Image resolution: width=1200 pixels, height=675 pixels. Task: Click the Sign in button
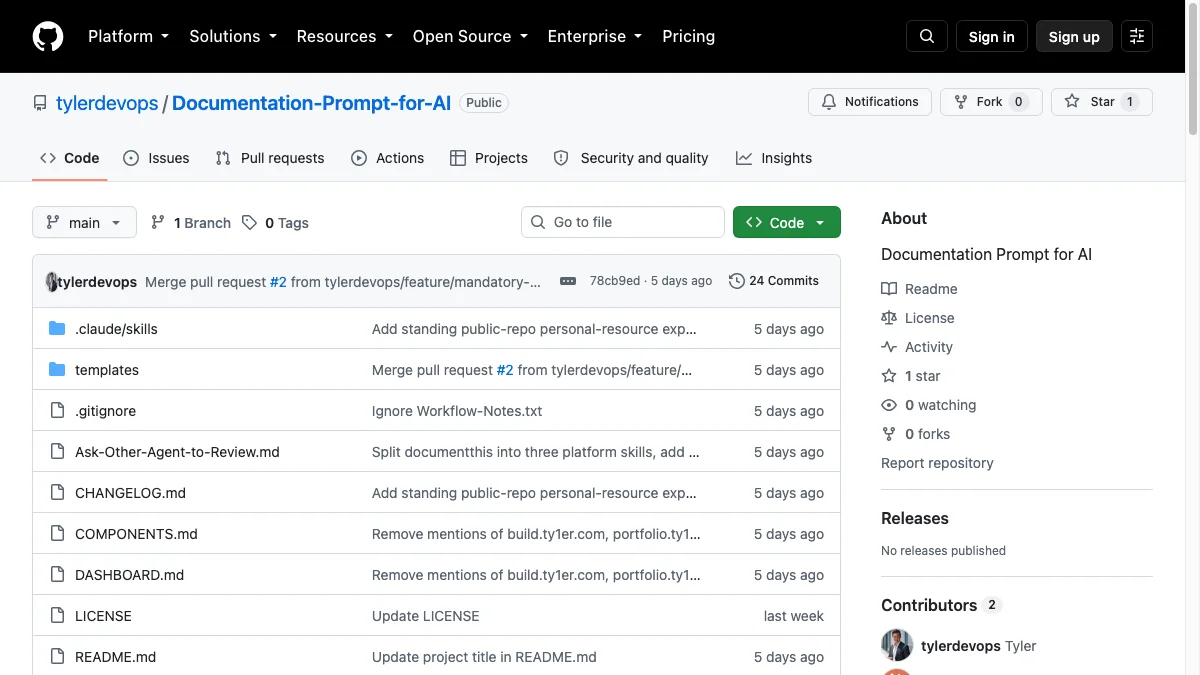pos(992,37)
